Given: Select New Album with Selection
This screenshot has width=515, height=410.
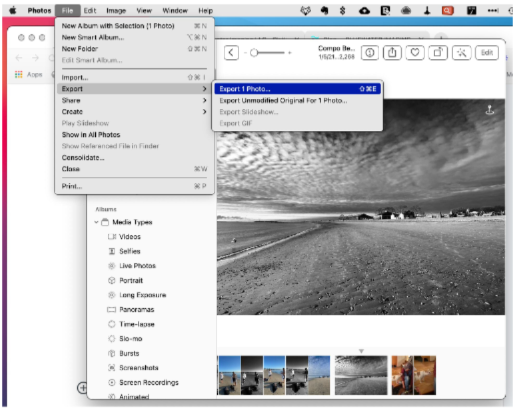Looking at the screenshot, I should coord(134,26).
